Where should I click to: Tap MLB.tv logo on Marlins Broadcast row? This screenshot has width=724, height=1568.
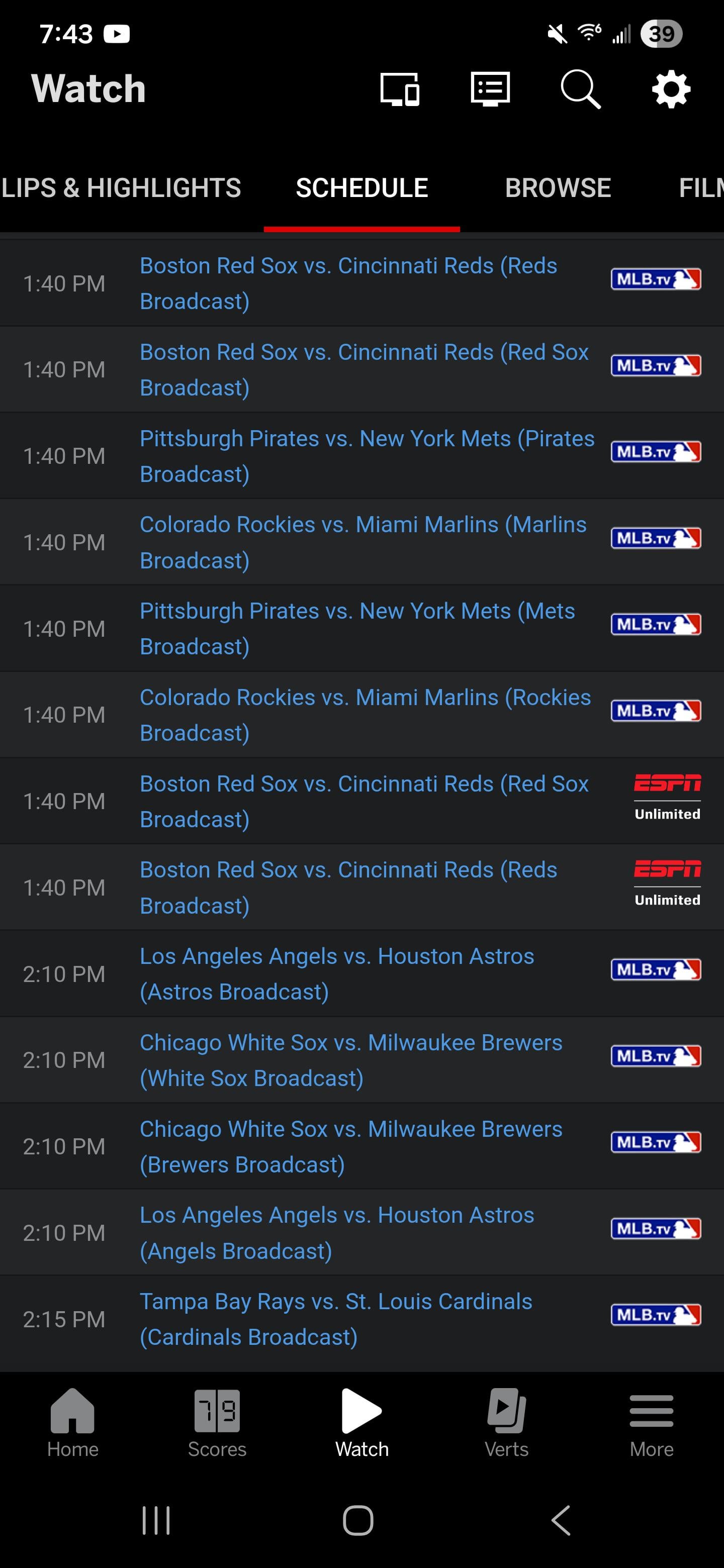click(x=656, y=539)
